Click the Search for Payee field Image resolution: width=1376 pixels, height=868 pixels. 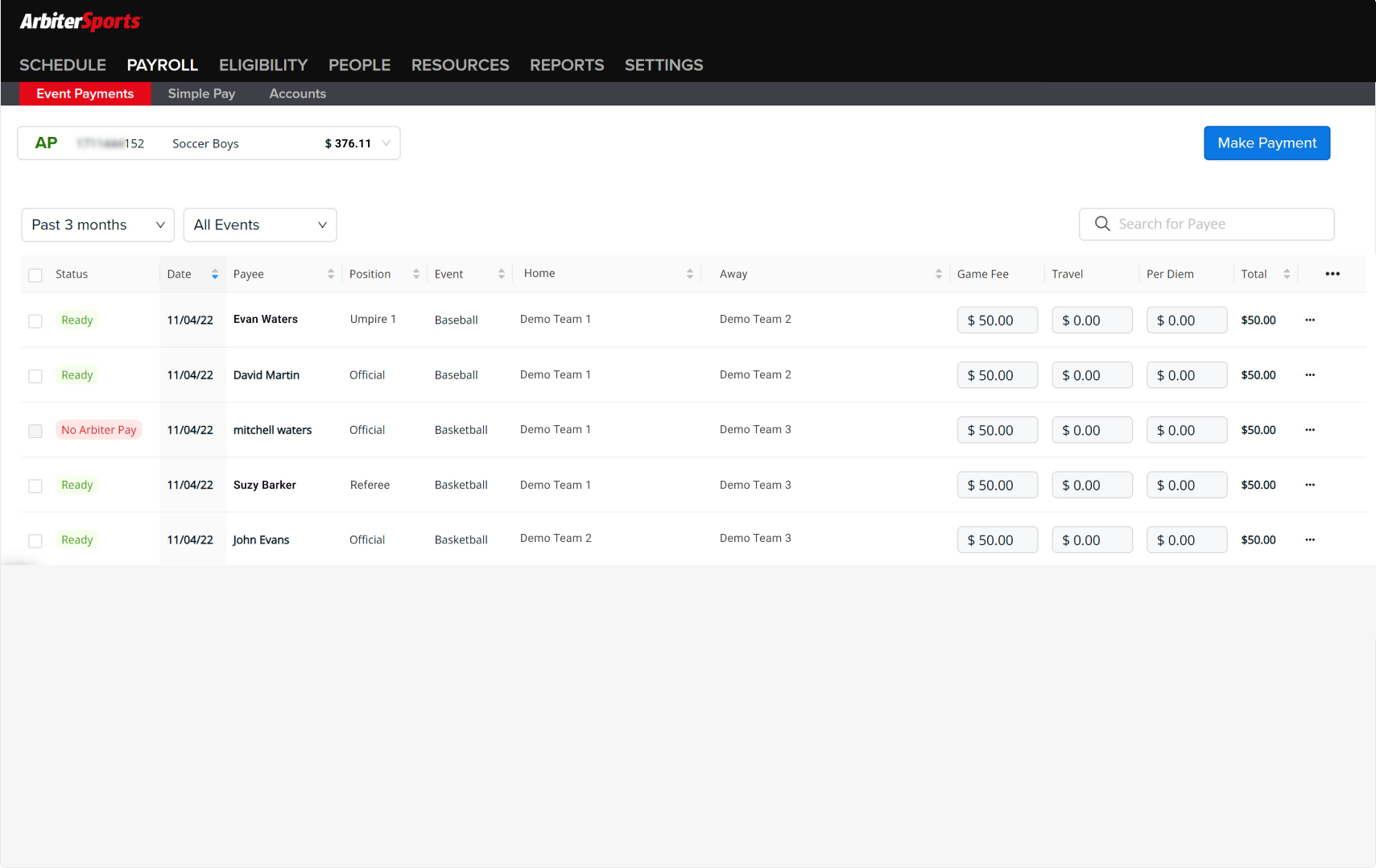tap(1216, 225)
